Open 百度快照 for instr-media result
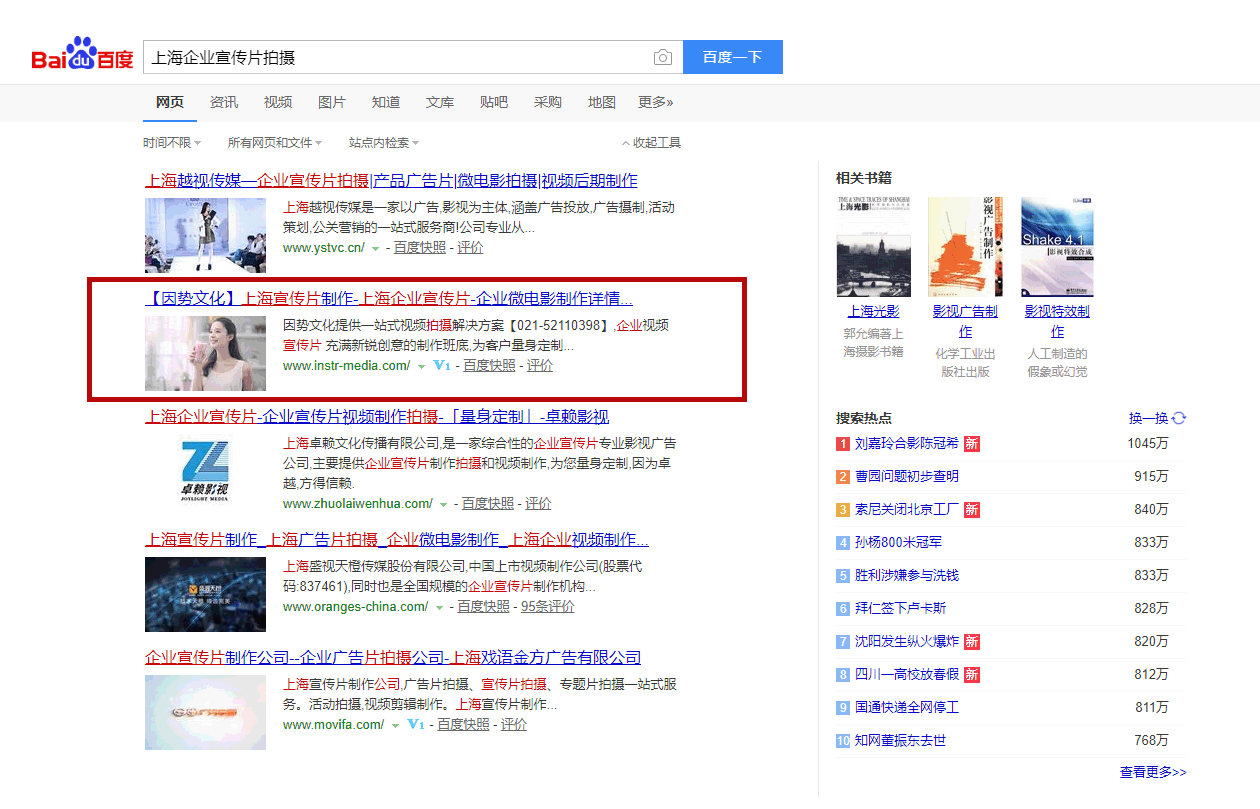 point(489,366)
